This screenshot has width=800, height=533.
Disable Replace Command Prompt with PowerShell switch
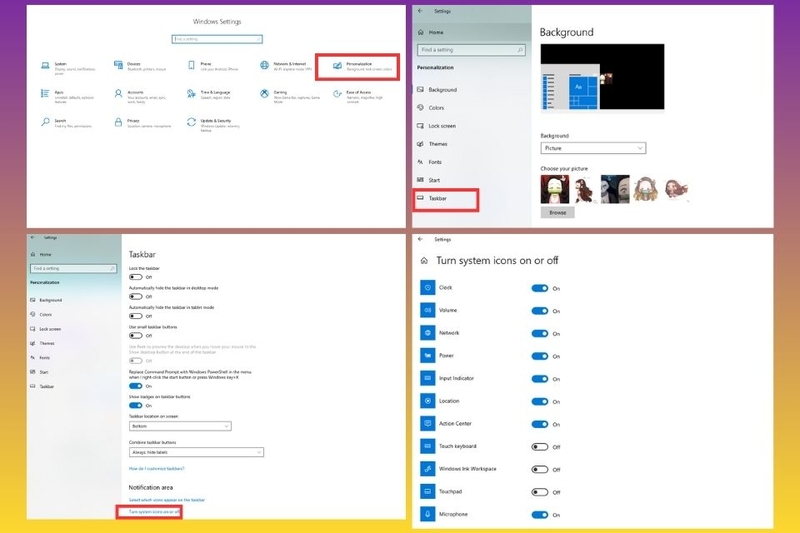136,386
